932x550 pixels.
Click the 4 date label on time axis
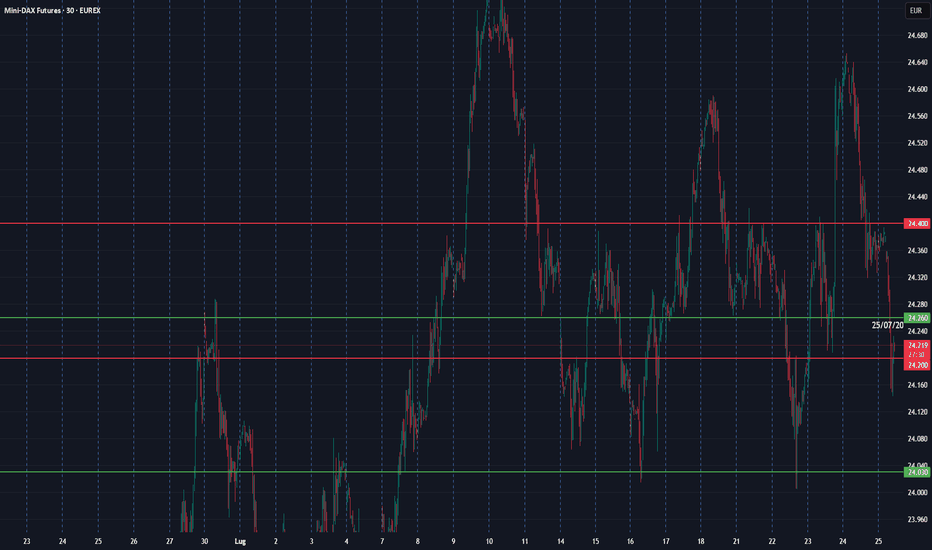[x=347, y=542]
